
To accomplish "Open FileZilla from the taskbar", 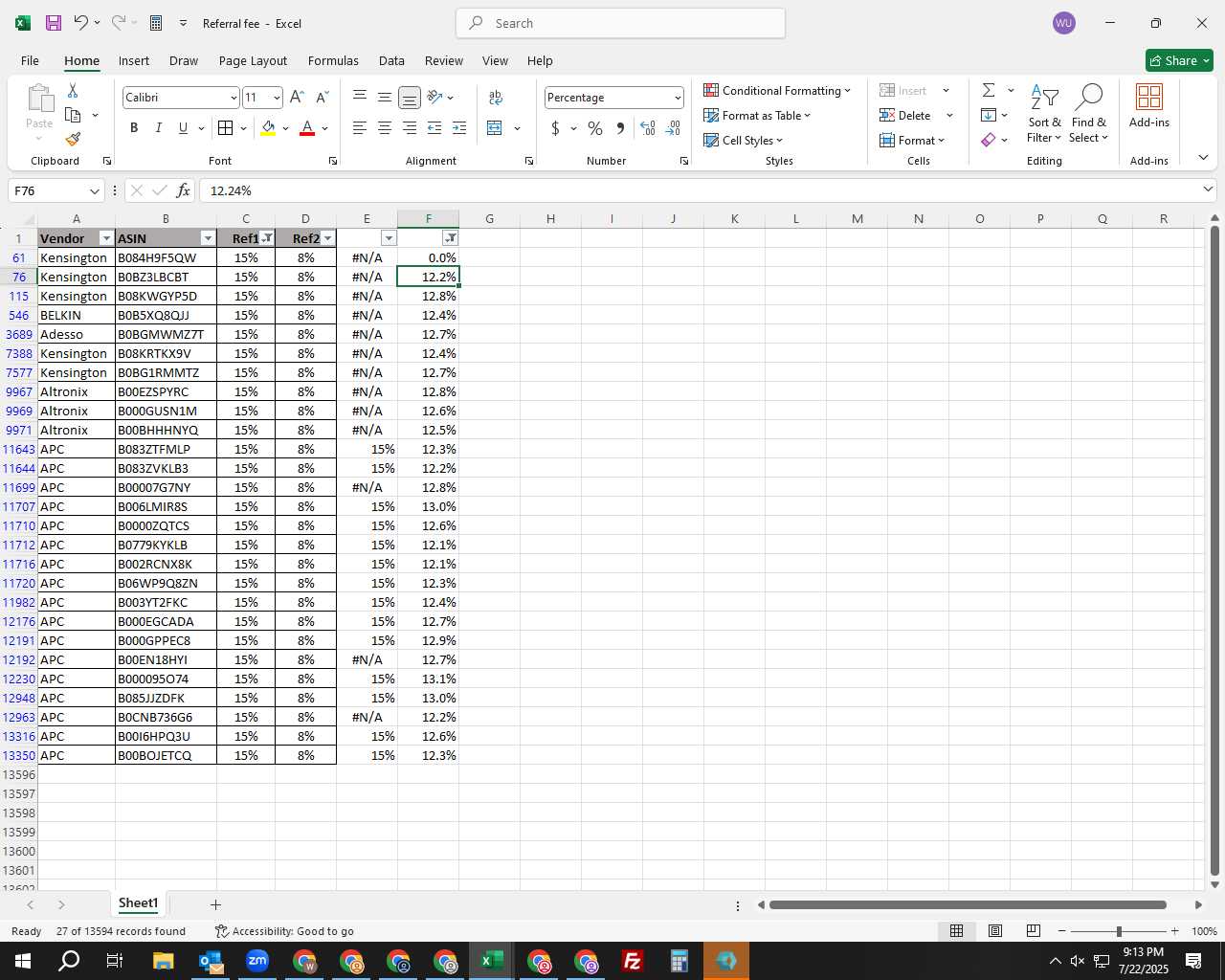I will [x=632, y=961].
